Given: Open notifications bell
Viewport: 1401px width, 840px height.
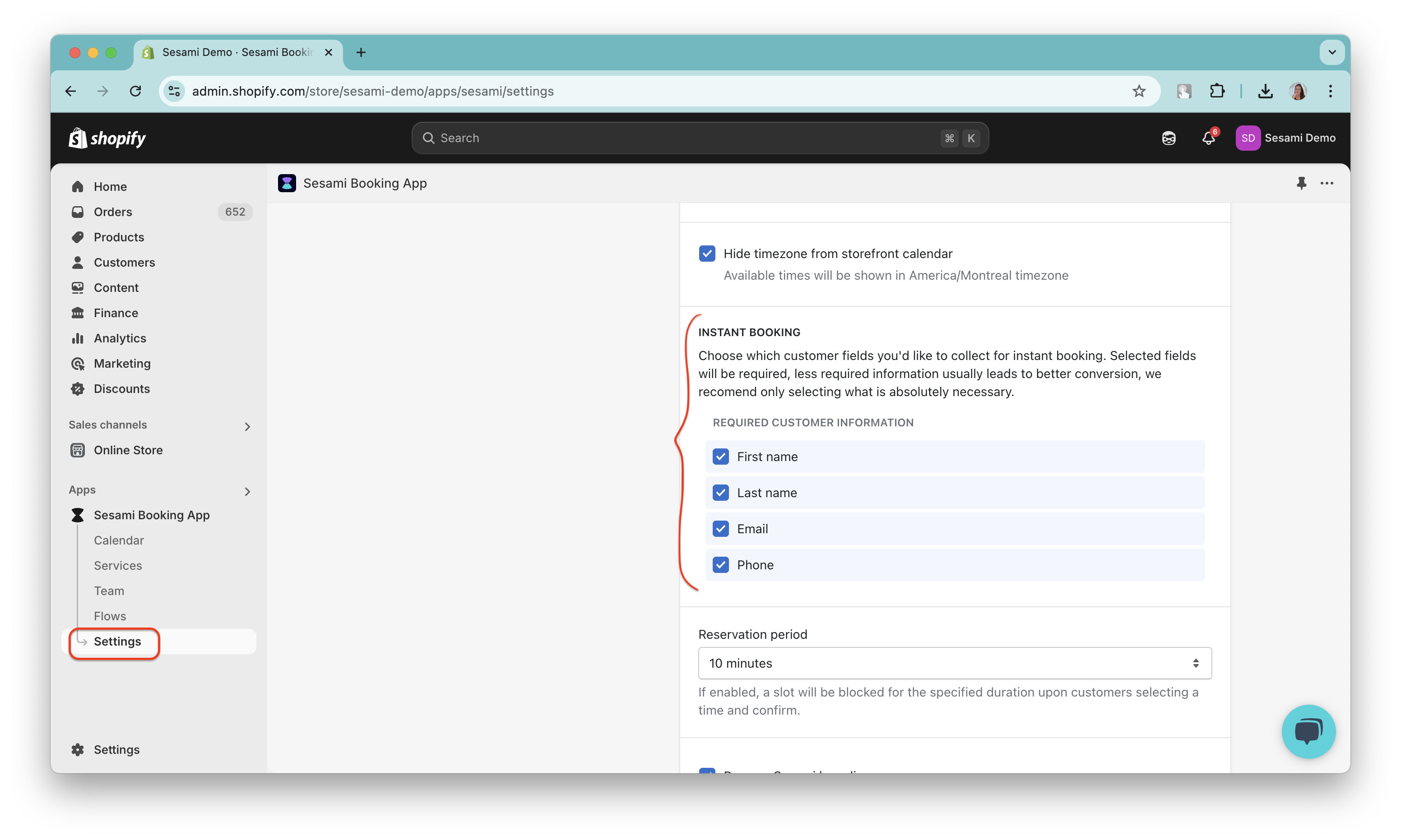Looking at the screenshot, I should [x=1208, y=138].
